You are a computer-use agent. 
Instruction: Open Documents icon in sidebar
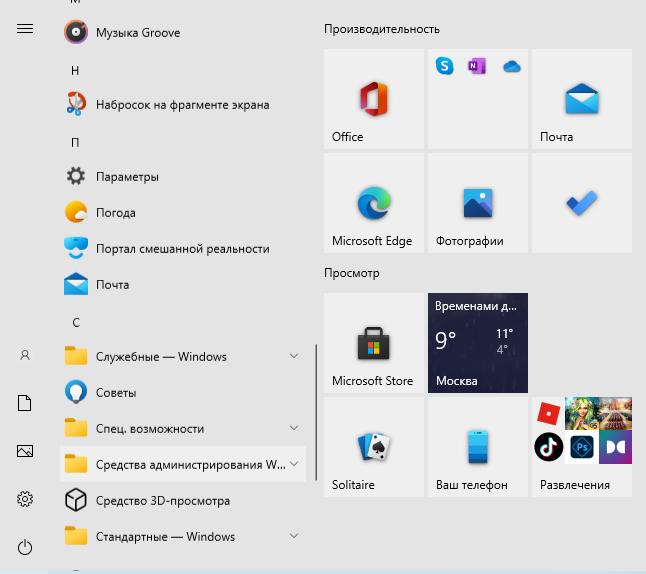(25, 403)
